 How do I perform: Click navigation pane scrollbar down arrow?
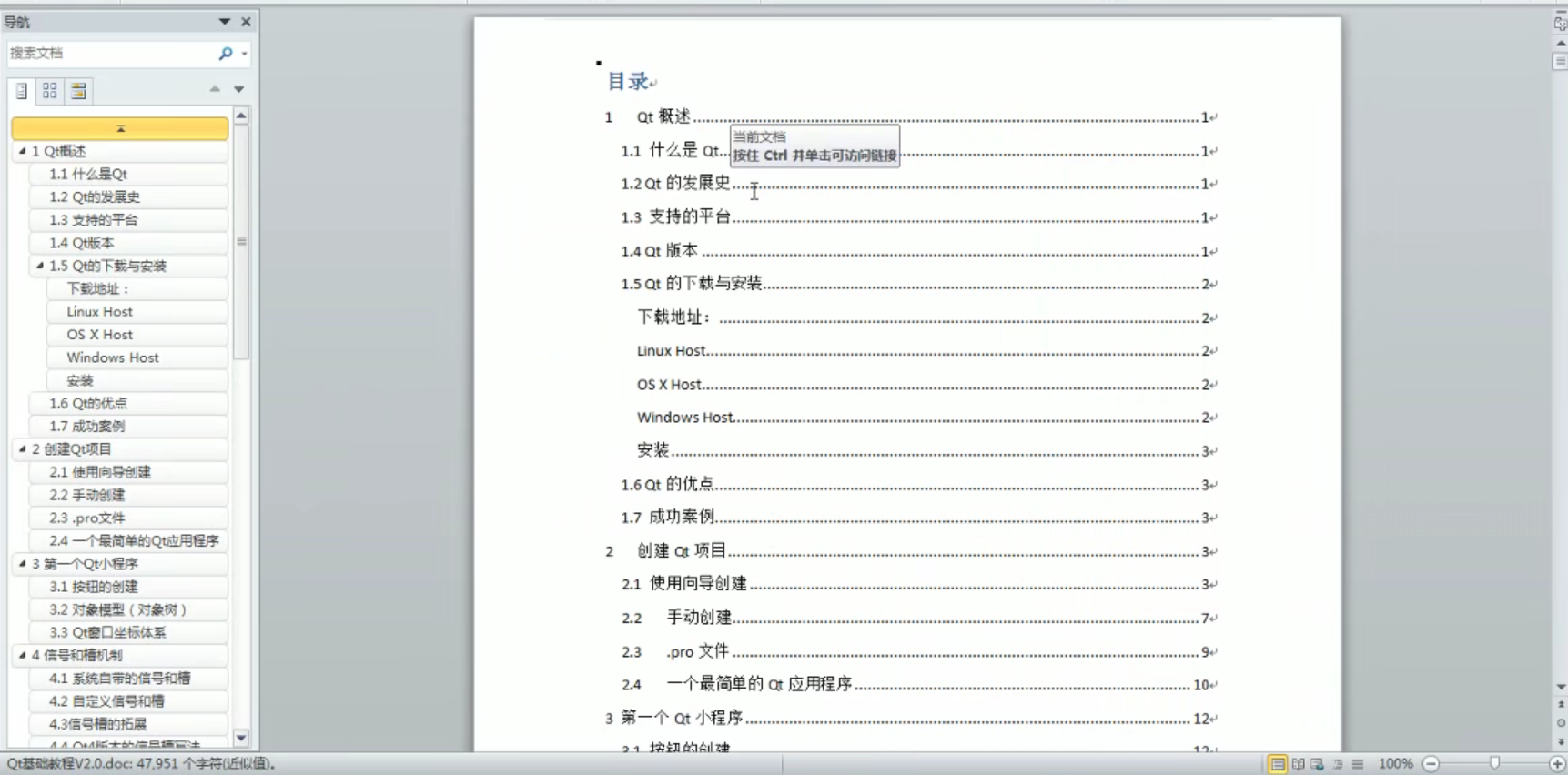pyautogui.click(x=241, y=738)
